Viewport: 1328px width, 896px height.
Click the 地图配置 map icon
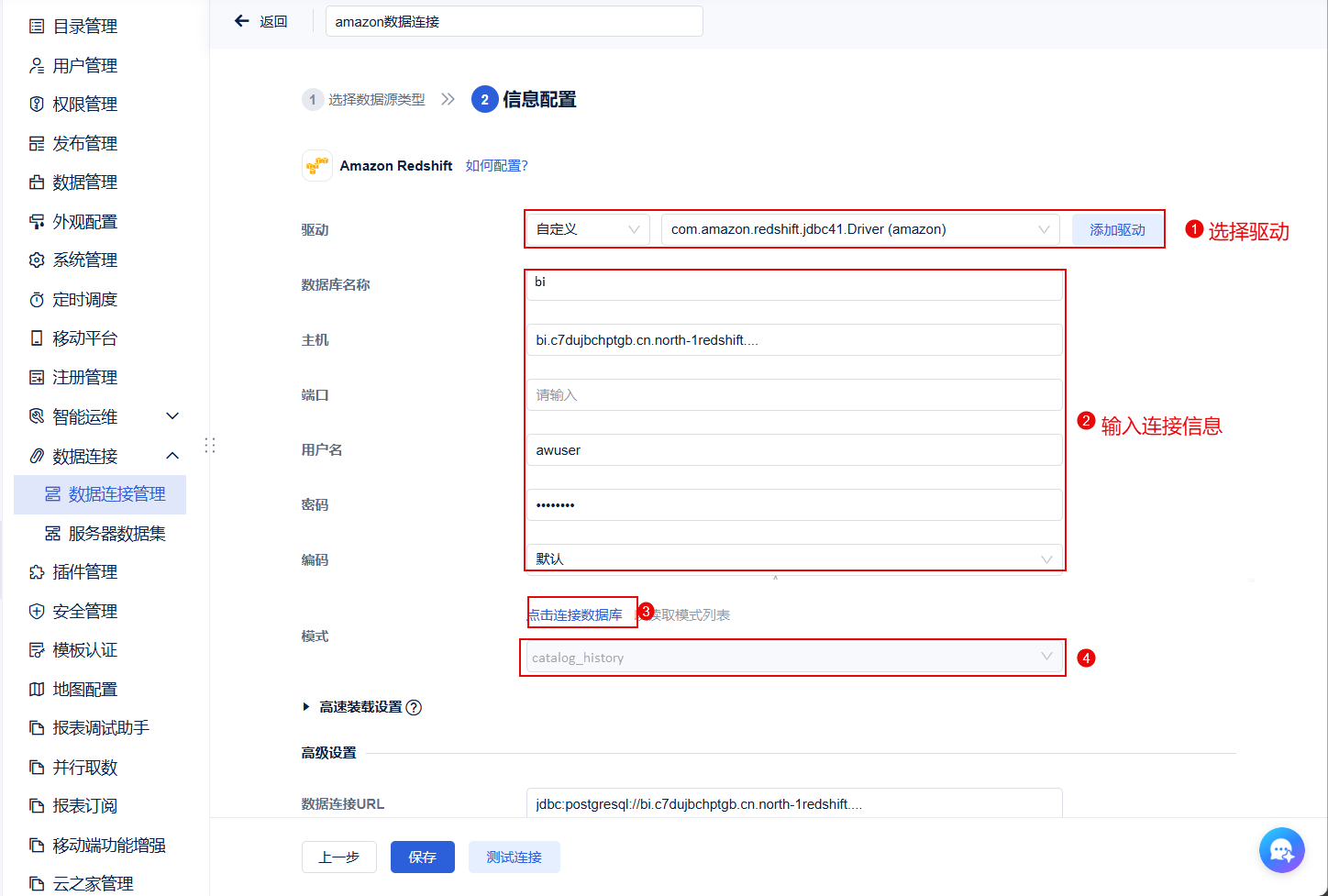point(37,689)
